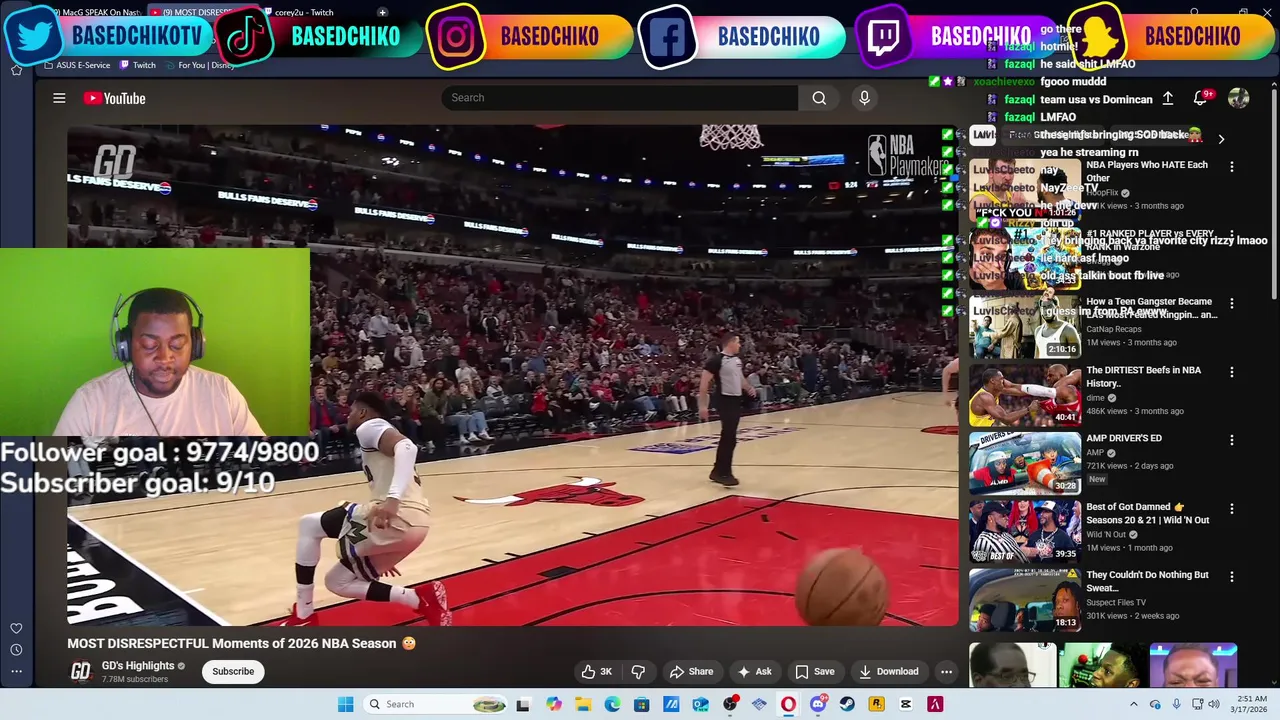Open the 2:51 AM clock and calendar

[x=1248, y=704]
